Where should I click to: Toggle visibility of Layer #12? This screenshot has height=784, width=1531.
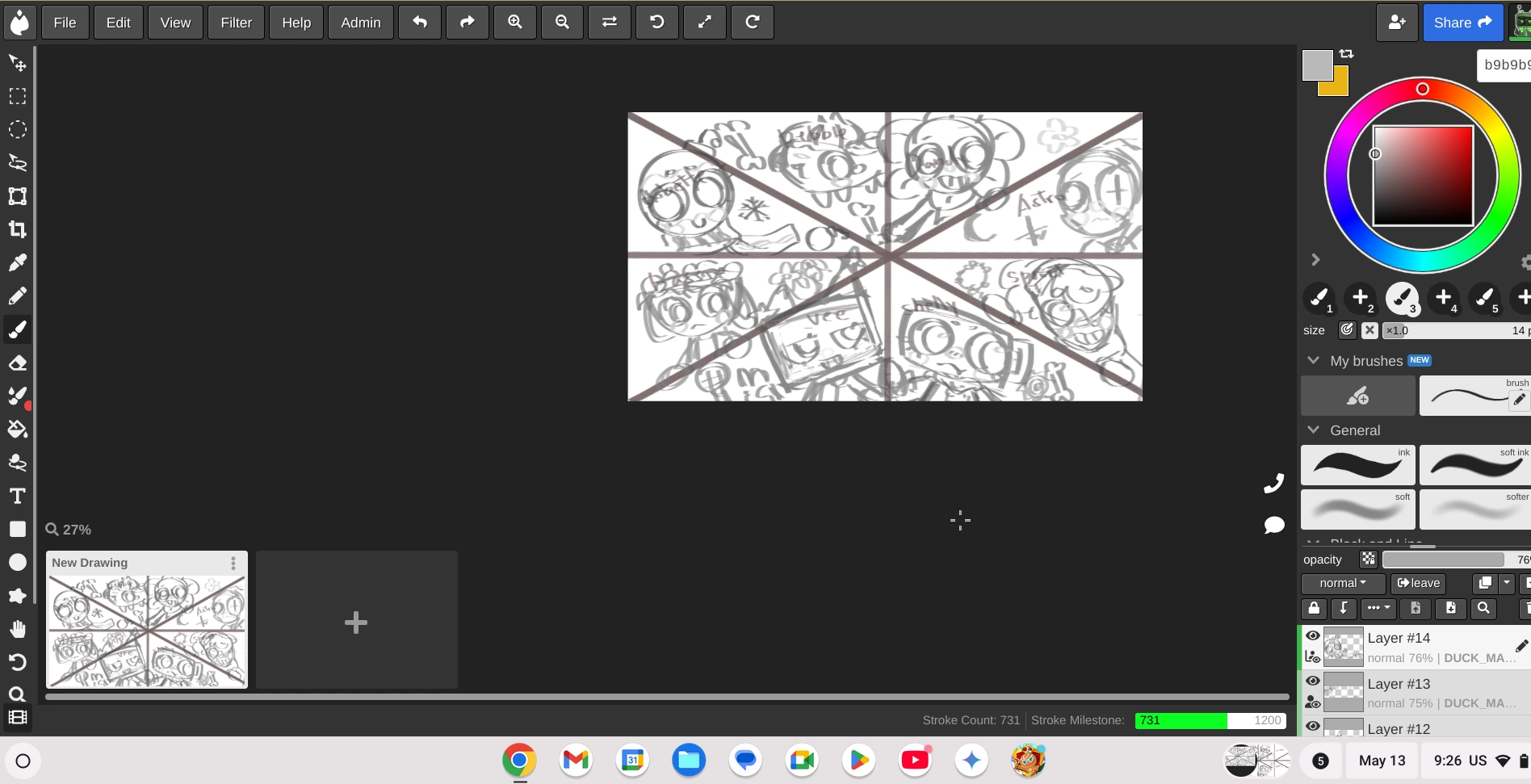click(1314, 727)
